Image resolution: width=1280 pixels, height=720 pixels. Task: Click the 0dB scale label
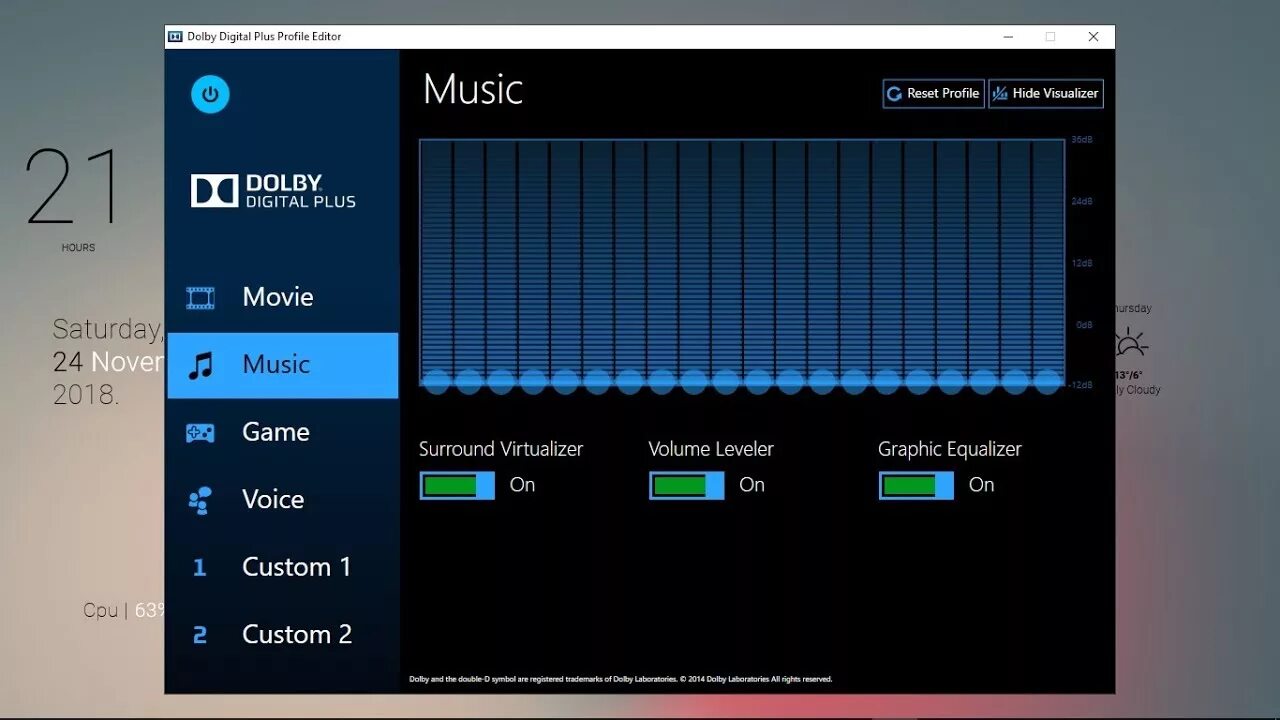pyautogui.click(x=1084, y=325)
